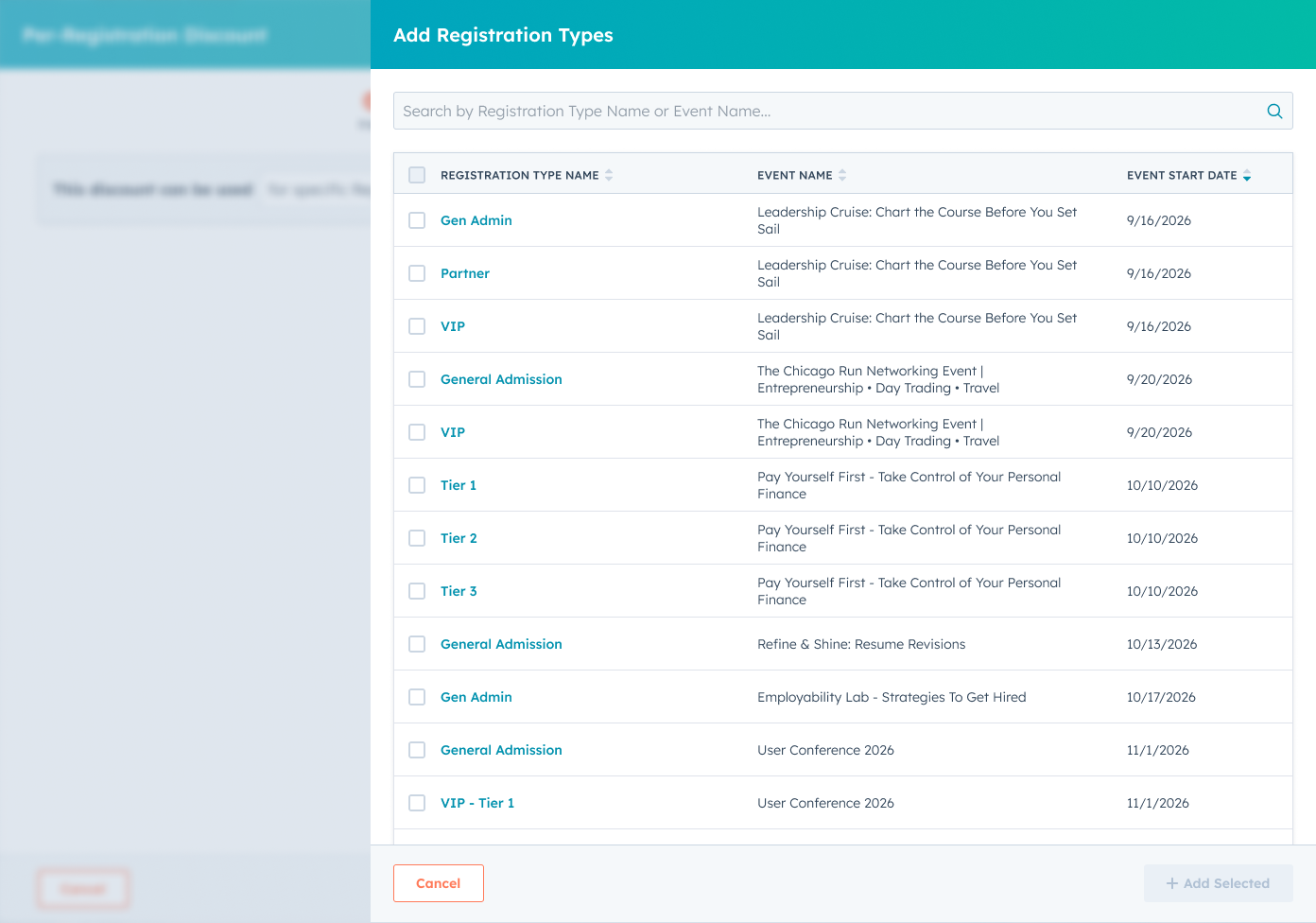Viewport: 1316px width, 923px height.
Task: Open the Tier 1 registration type link
Action: tap(459, 485)
